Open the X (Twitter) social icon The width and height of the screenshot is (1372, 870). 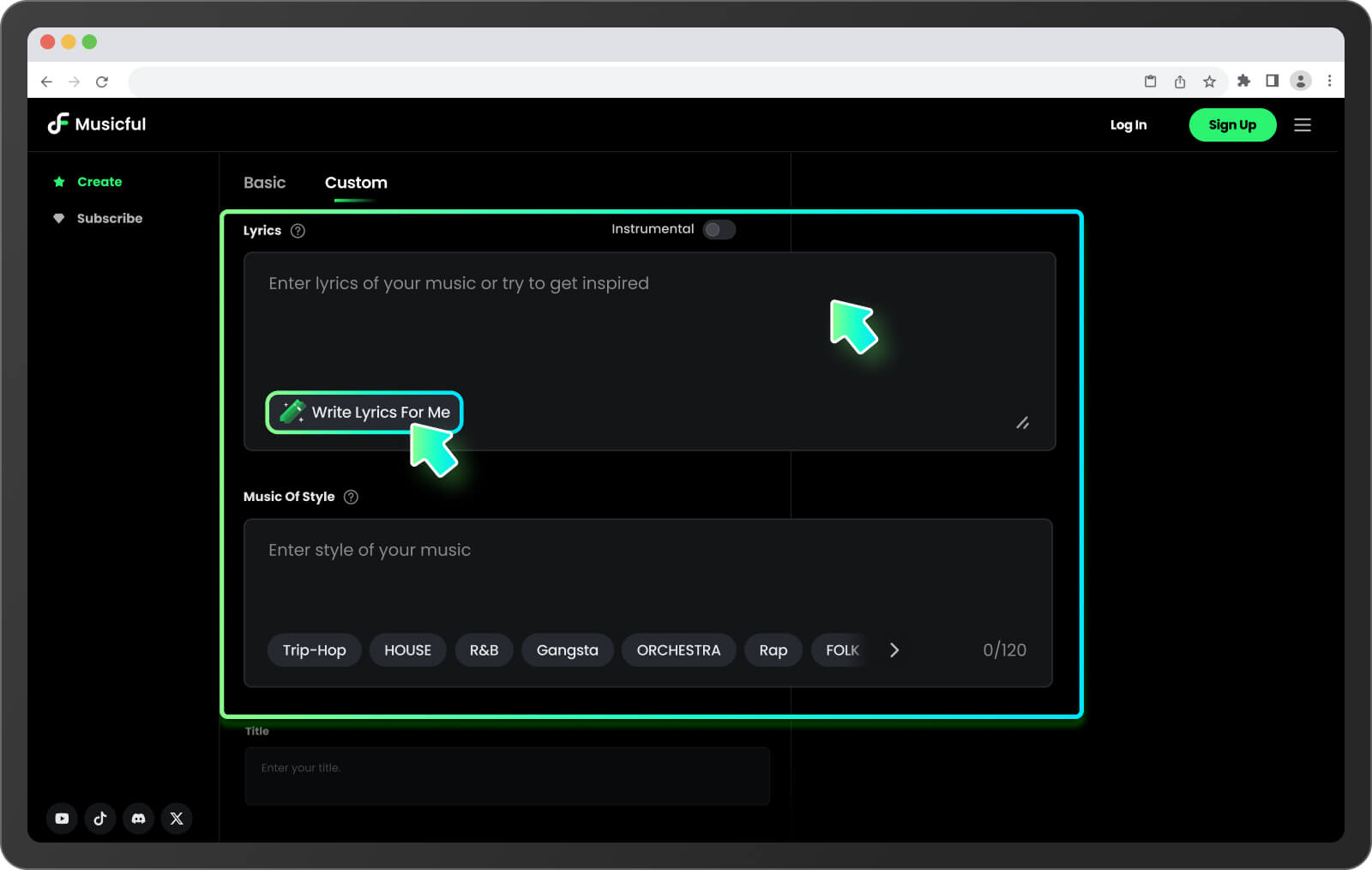(x=177, y=819)
